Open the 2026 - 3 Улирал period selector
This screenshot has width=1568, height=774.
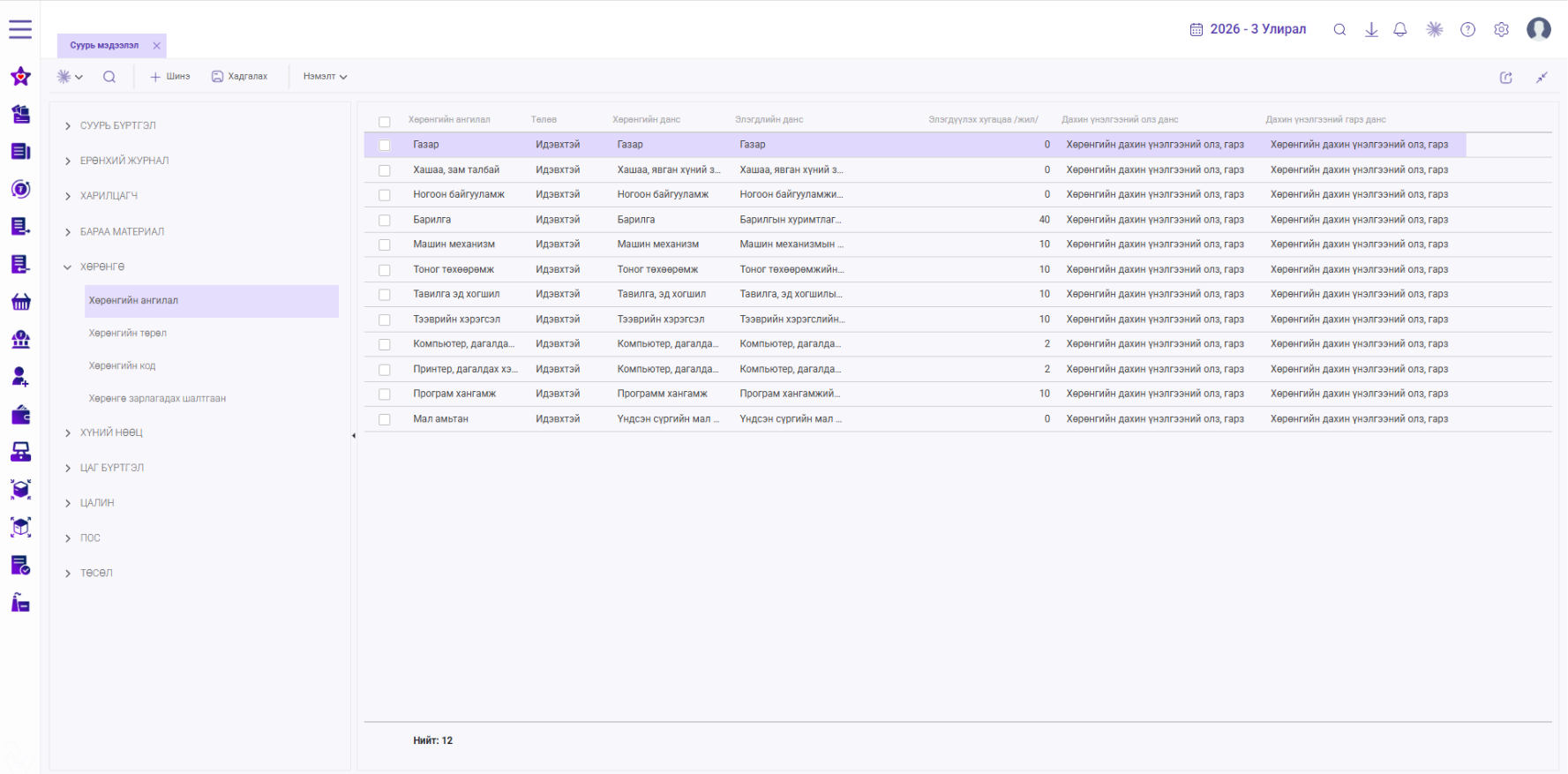(1248, 29)
